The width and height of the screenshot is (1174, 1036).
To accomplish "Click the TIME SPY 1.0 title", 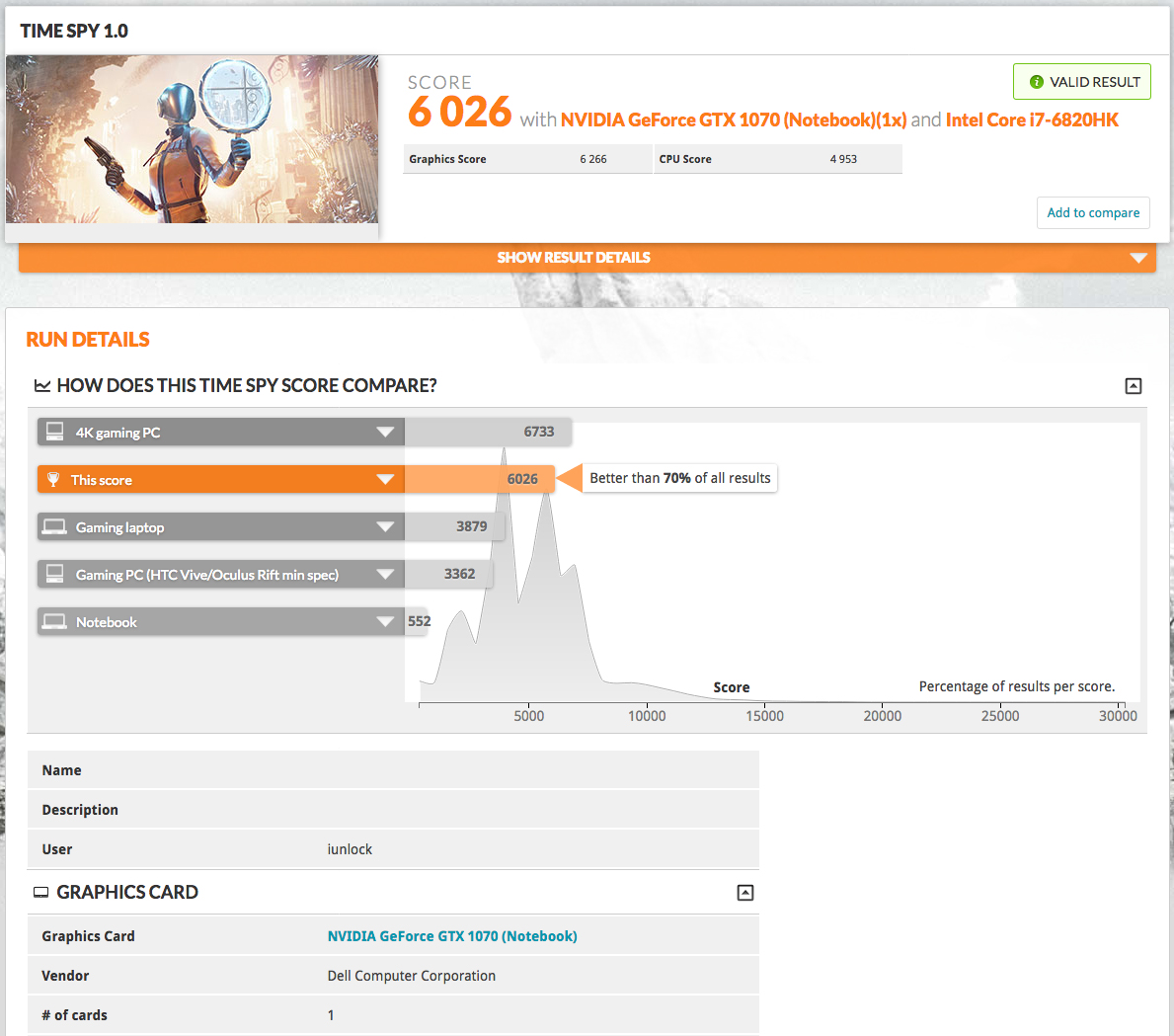I will tap(74, 31).
